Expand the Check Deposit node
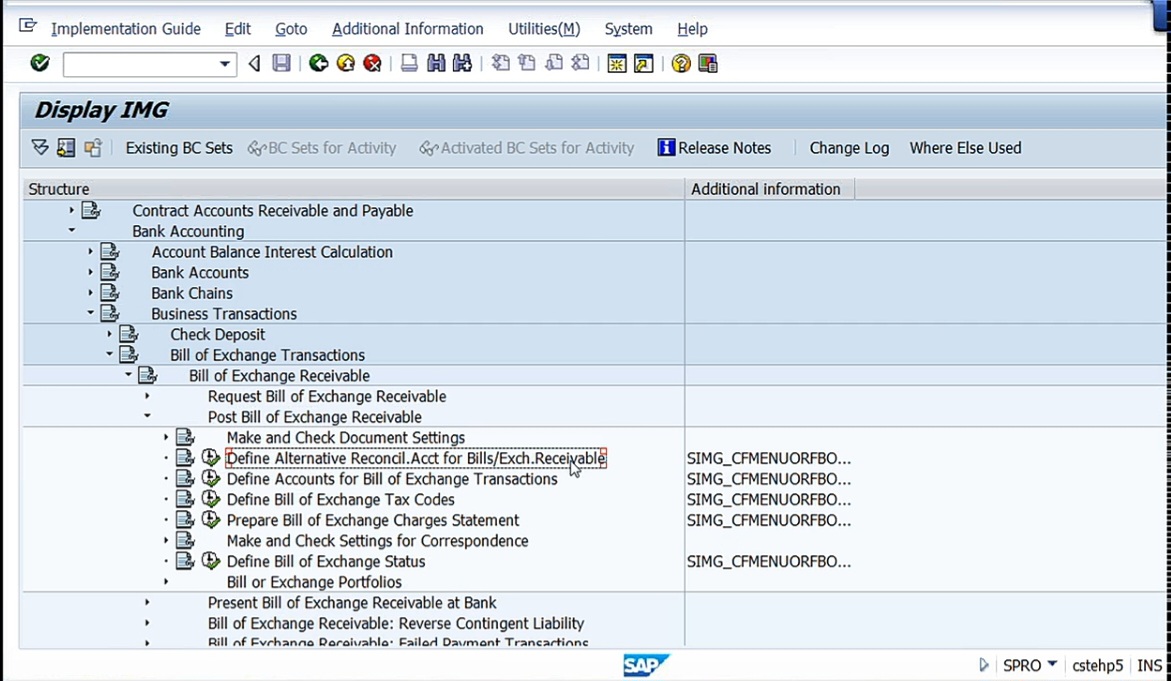The image size is (1171, 681). point(109,334)
